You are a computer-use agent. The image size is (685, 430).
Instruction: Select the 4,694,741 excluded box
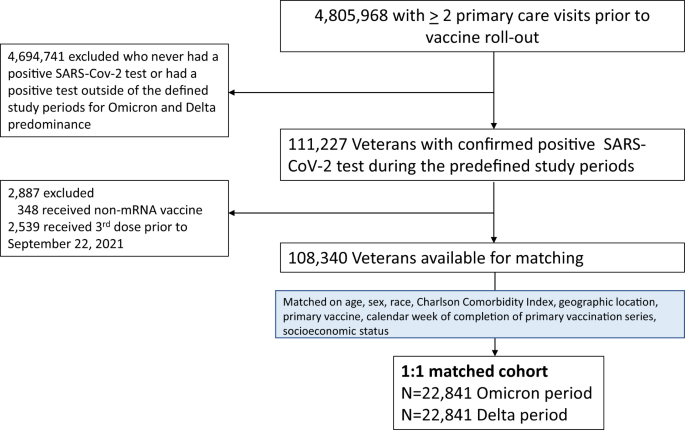116,89
